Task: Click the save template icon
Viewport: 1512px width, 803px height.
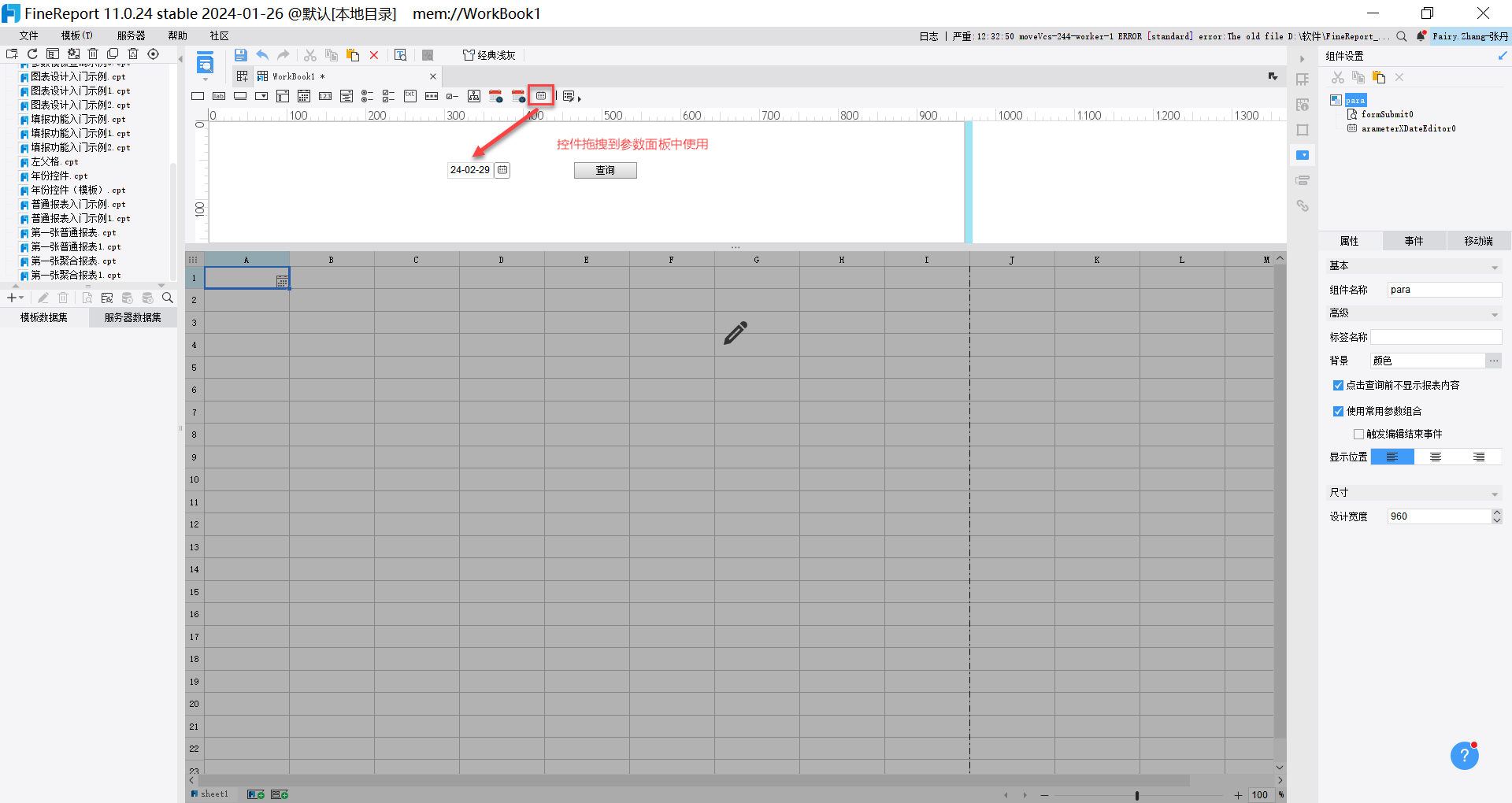Action: [x=241, y=55]
